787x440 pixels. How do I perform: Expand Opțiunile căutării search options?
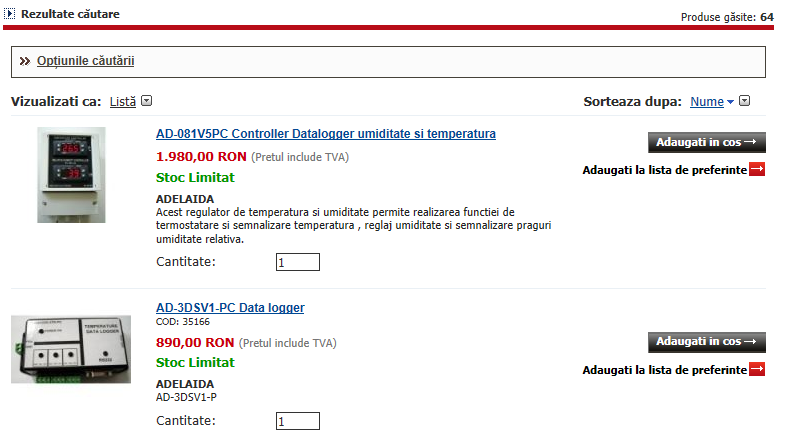(x=85, y=61)
